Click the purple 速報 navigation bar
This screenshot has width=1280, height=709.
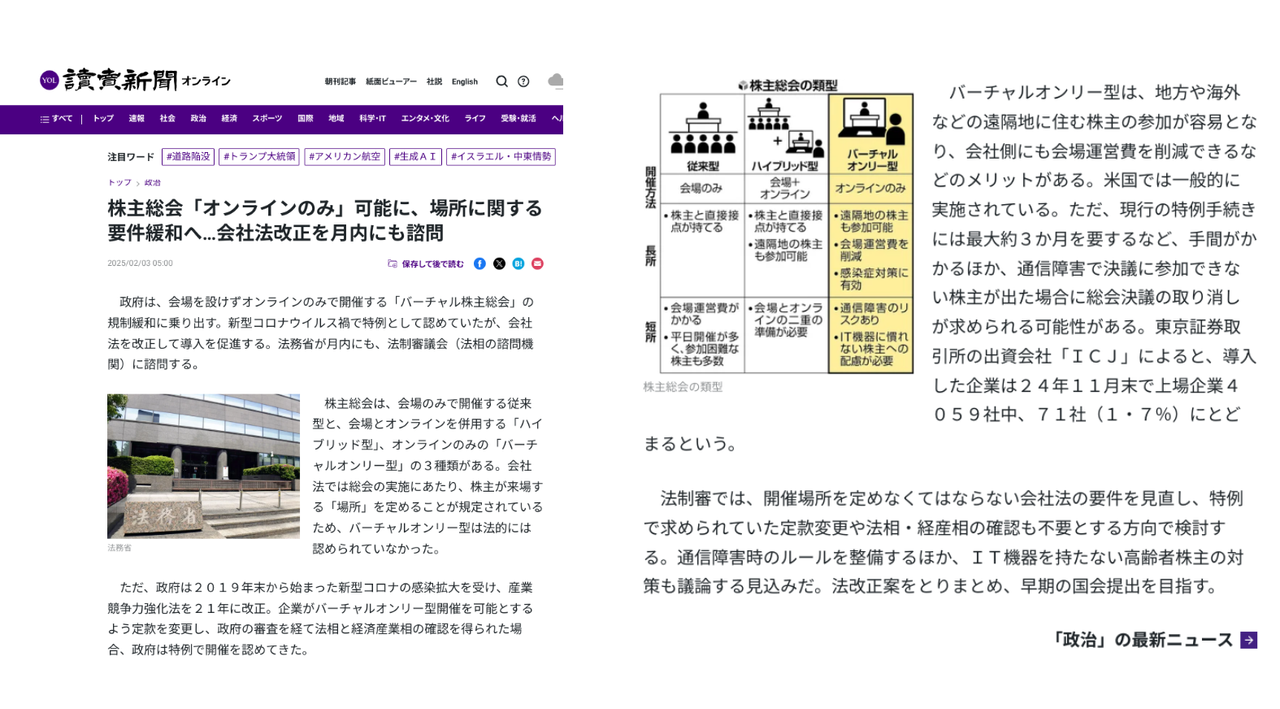pos(138,118)
